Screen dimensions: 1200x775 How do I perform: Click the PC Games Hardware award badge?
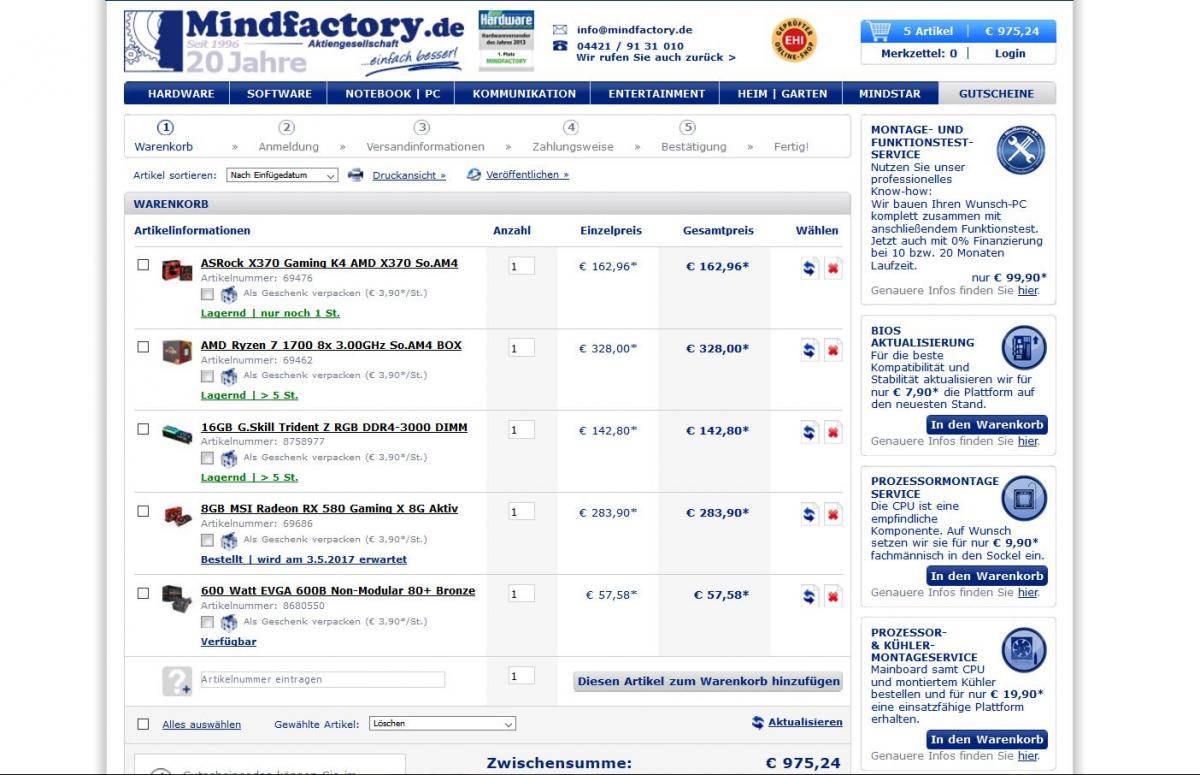(x=506, y=41)
